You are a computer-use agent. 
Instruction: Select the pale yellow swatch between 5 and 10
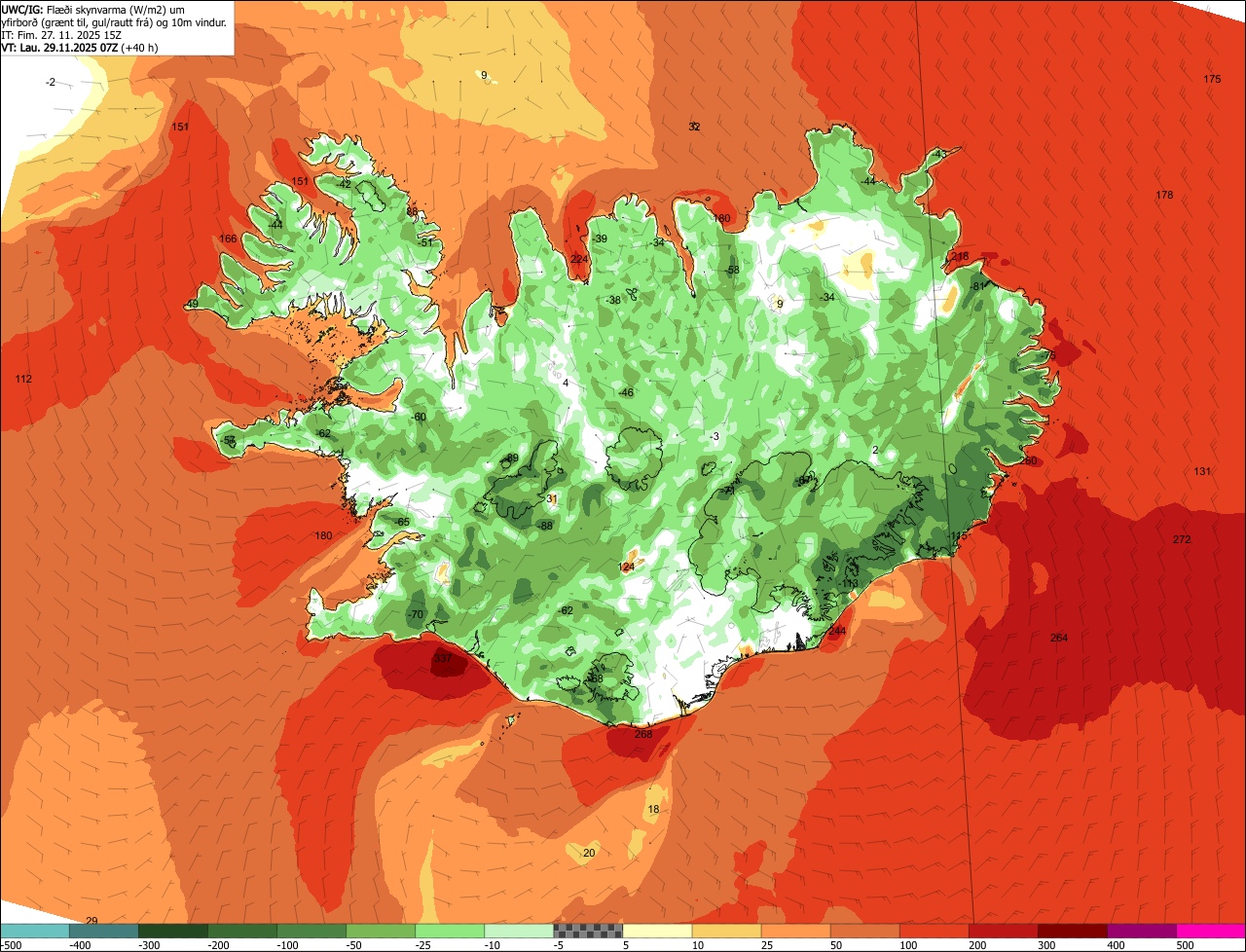click(657, 931)
